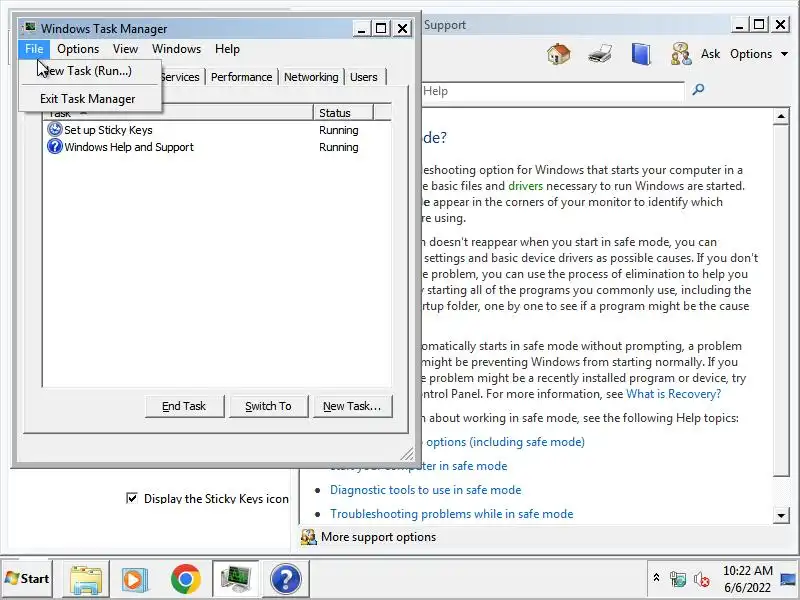Open Troubleshooting problems while in safe mode link
The height and width of the screenshot is (600, 800).
tap(452, 514)
